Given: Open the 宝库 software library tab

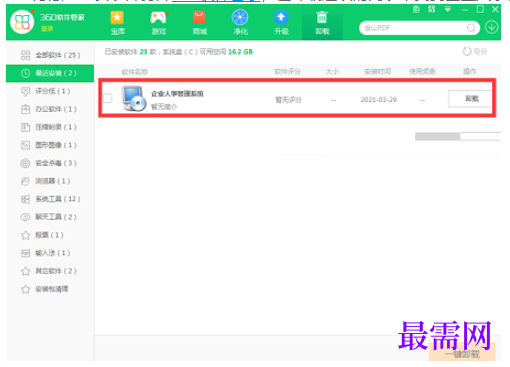Looking at the screenshot, I should 117,23.
